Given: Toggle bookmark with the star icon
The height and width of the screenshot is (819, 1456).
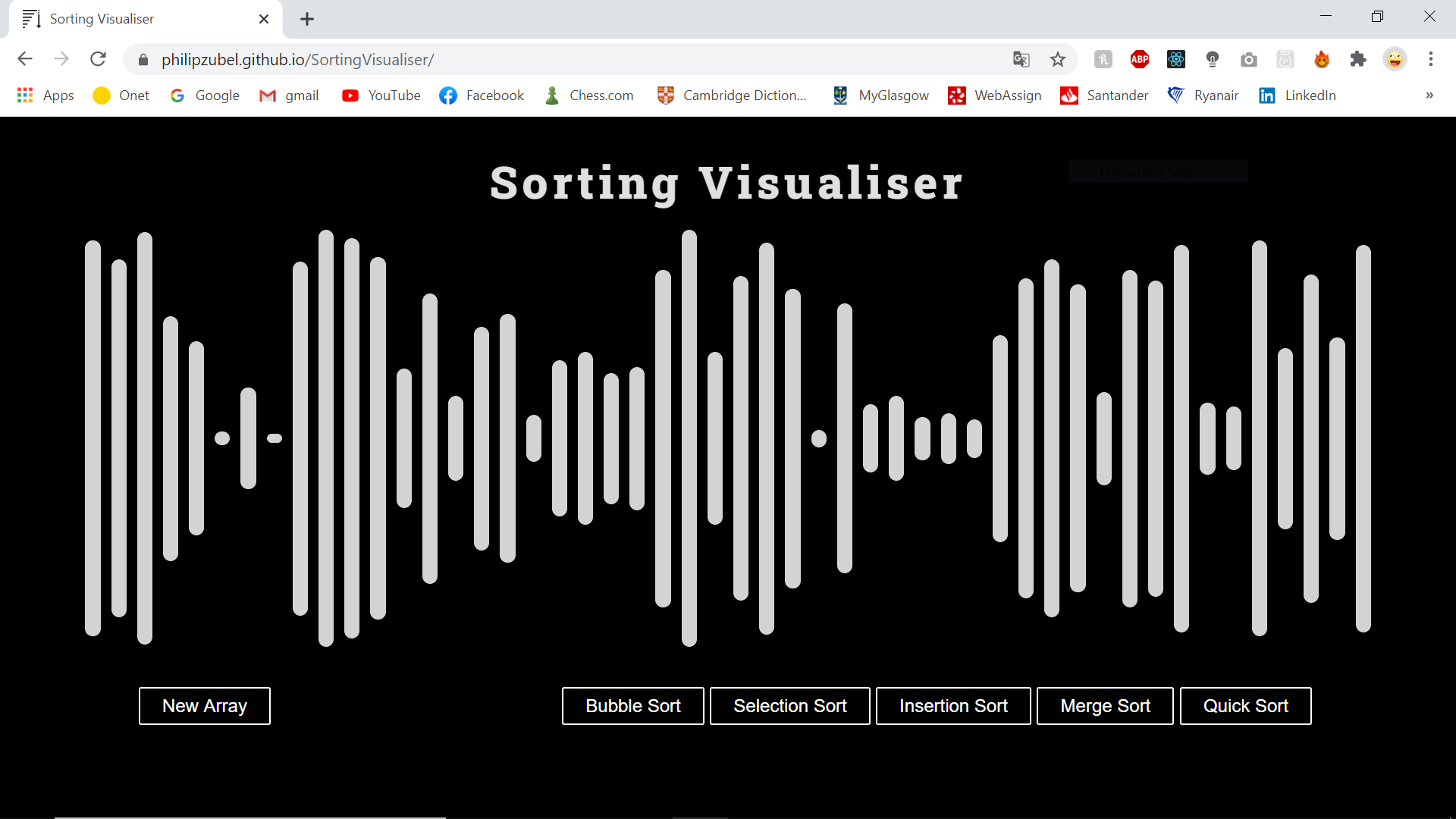Looking at the screenshot, I should pyautogui.click(x=1058, y=59).
